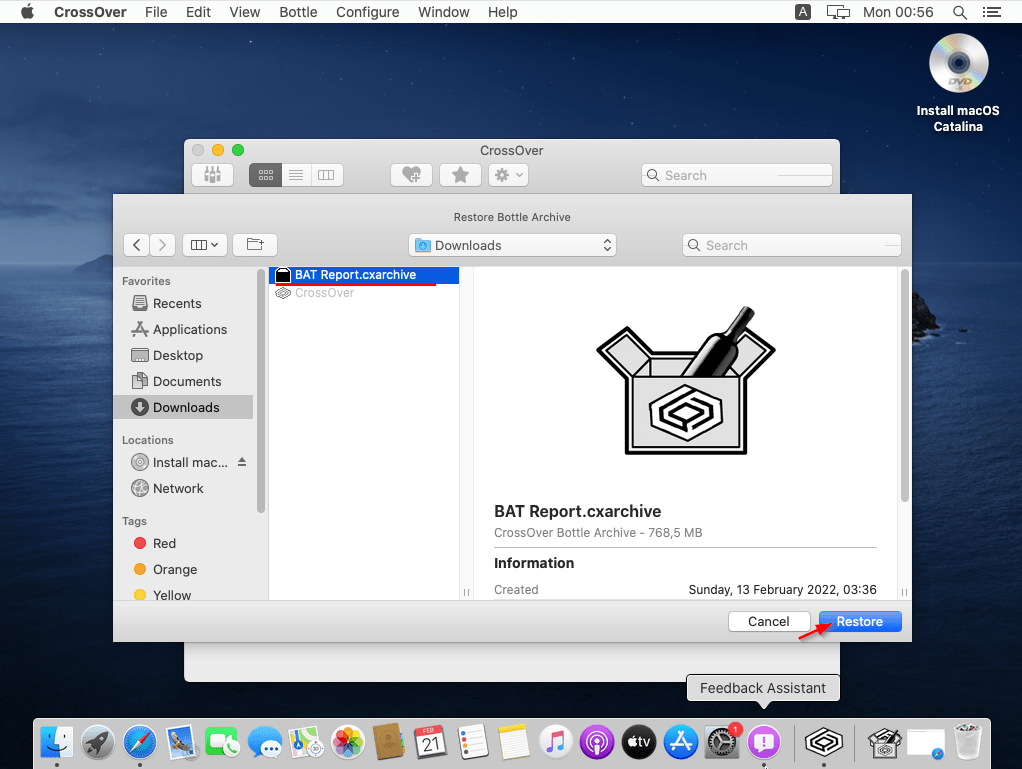Open Feedback Assistant from the Dock
This screenshot has height=769, width=1022.
point(764,742)
